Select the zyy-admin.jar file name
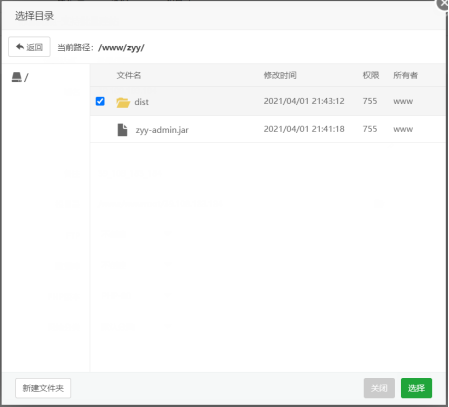 click(162, 130)
